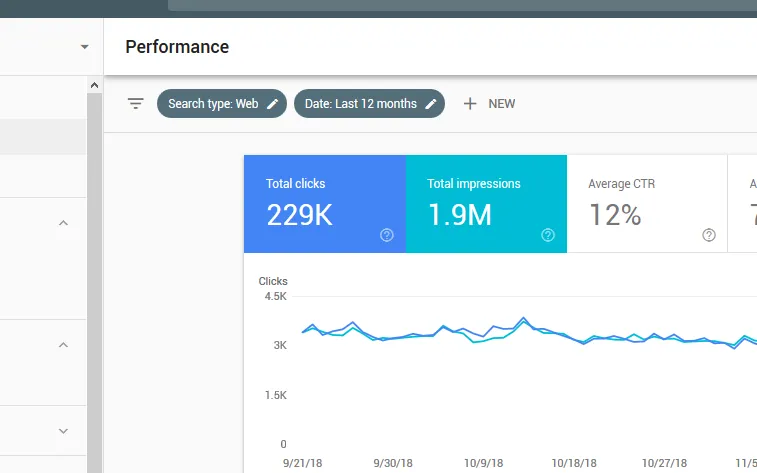Collapse the upper sidebar section chevron
This screenshot has width=757, height=473.
tap(63, 223)
